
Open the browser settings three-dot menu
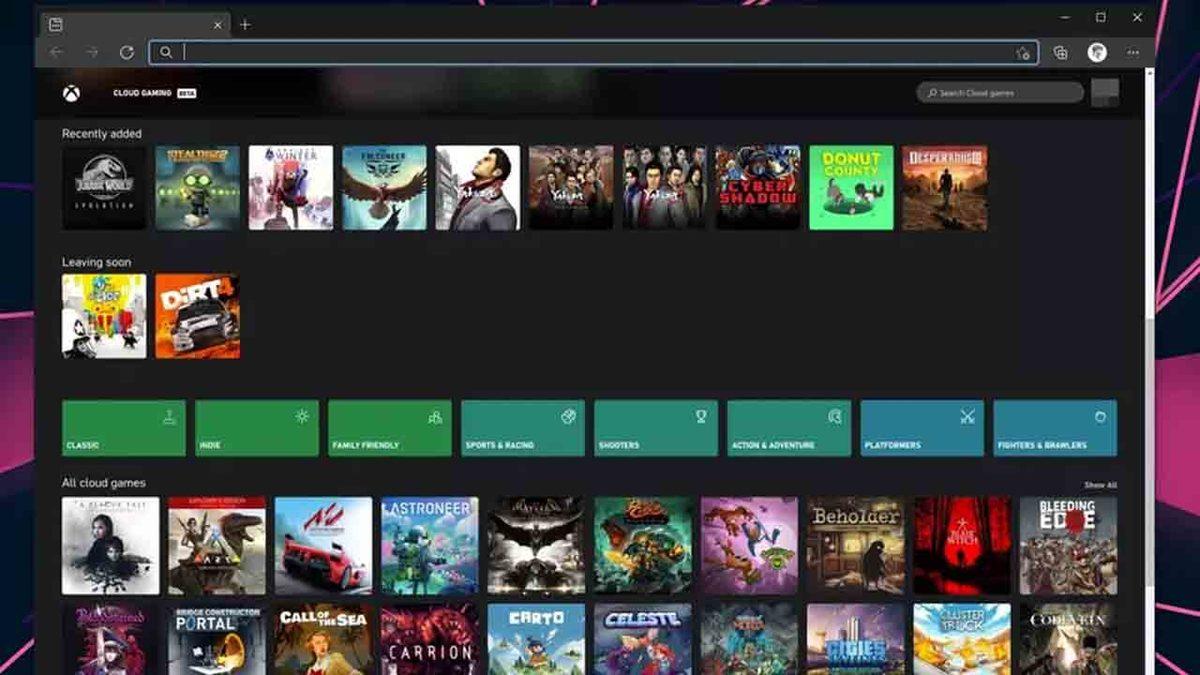(x=1133, y=51)
